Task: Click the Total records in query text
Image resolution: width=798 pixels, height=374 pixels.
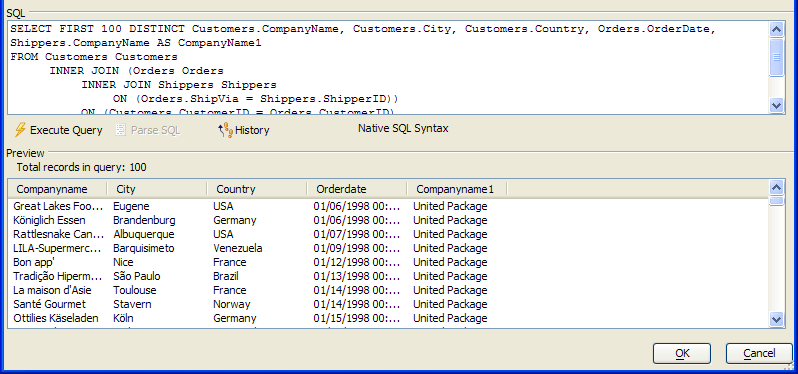Action: (x=81, y=167)
